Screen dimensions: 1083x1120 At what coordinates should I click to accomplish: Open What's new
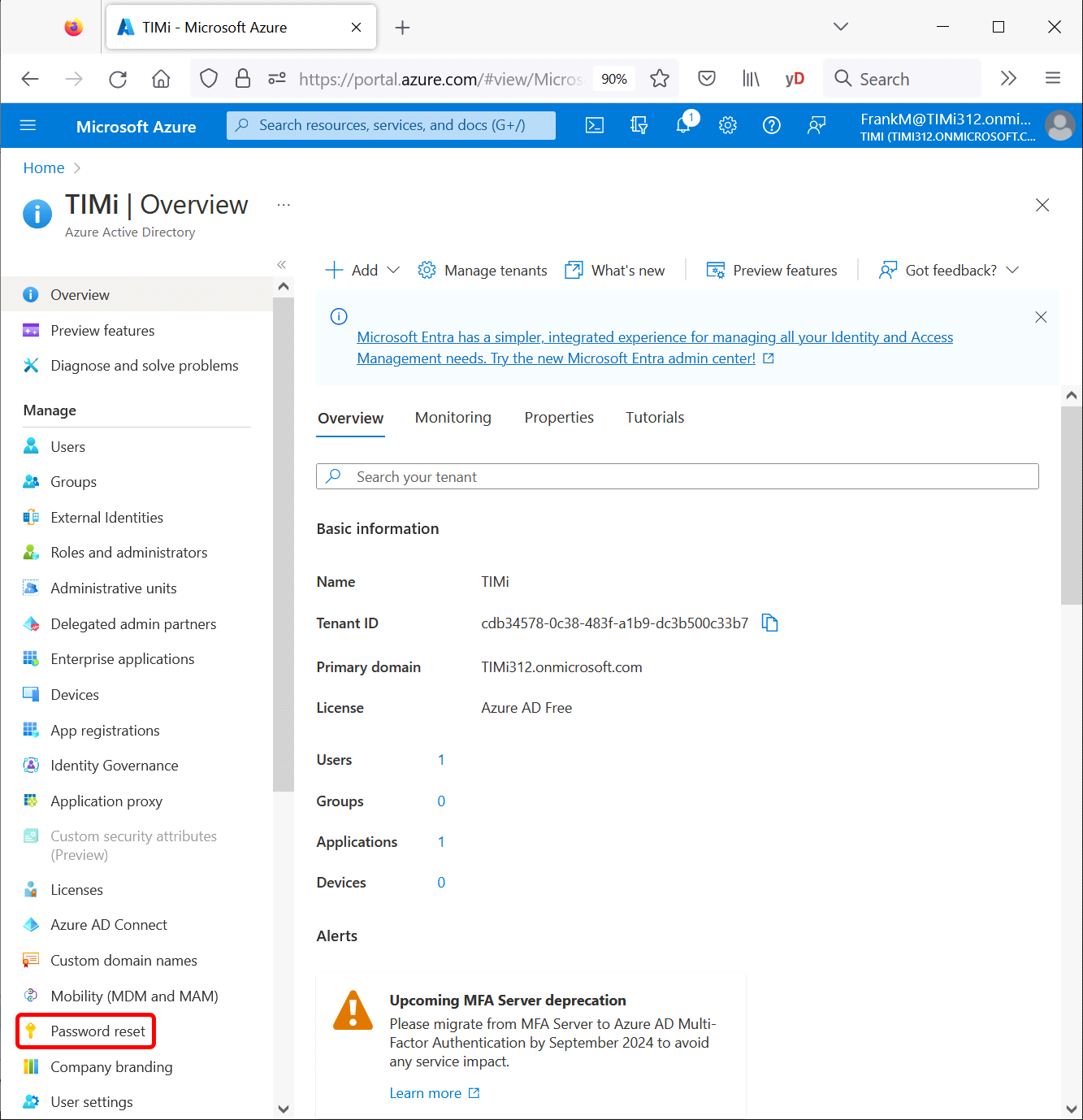point(615,271)
